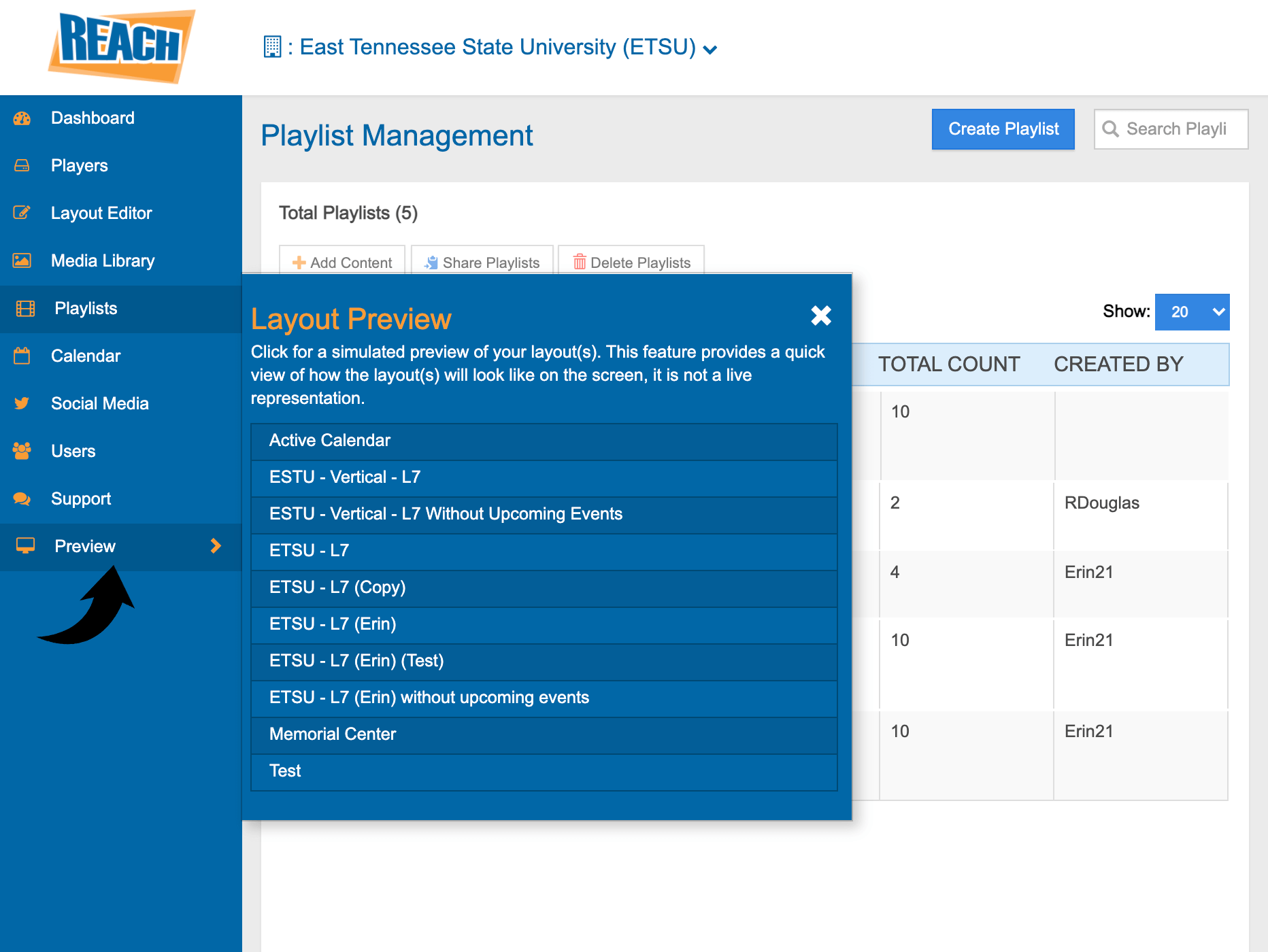Close the Layout Preview popup
The image size is (1268, 952).
coord(821,316)
